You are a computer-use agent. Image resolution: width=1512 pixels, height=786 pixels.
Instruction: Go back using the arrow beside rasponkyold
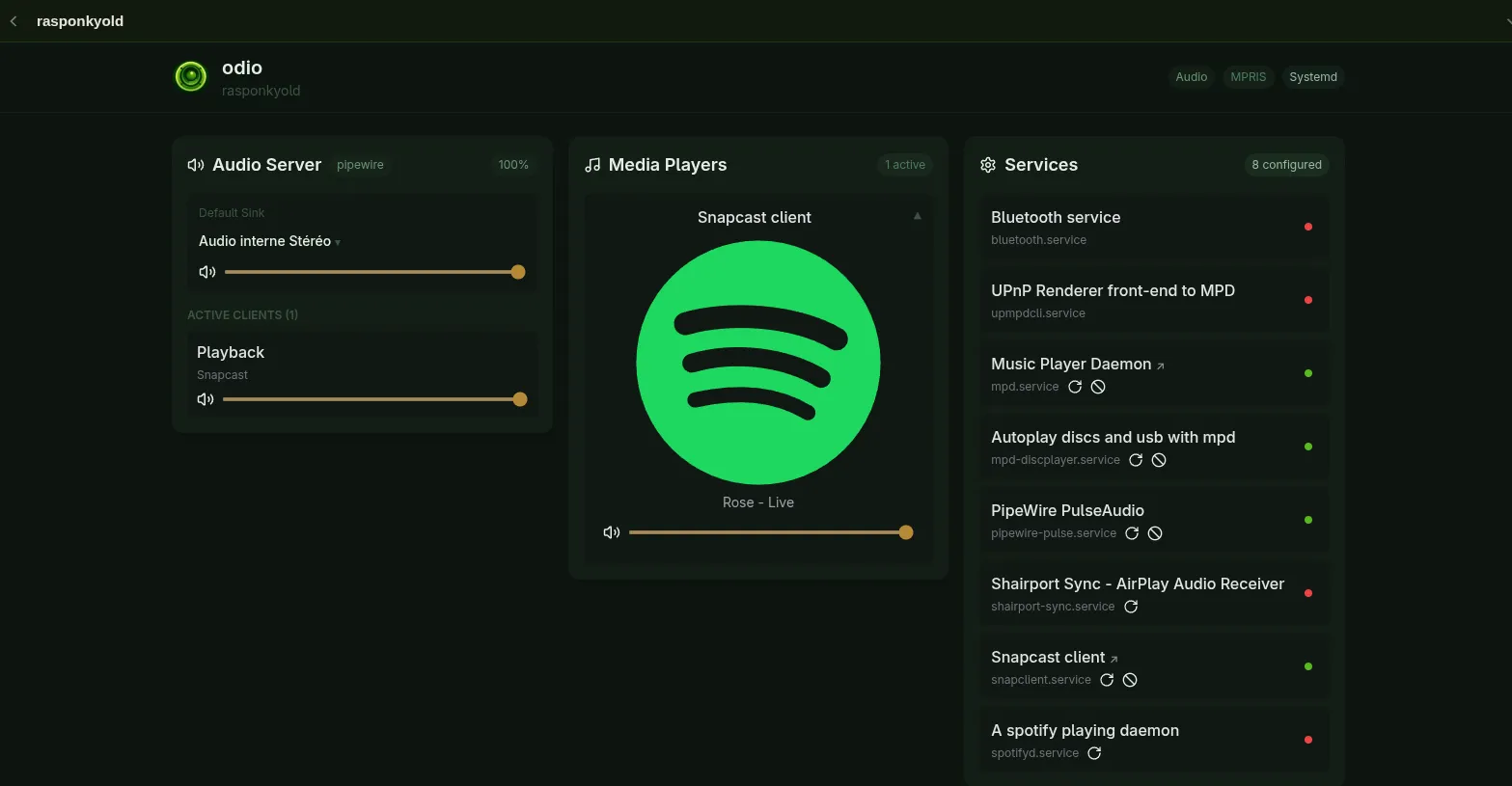(14, 21)
